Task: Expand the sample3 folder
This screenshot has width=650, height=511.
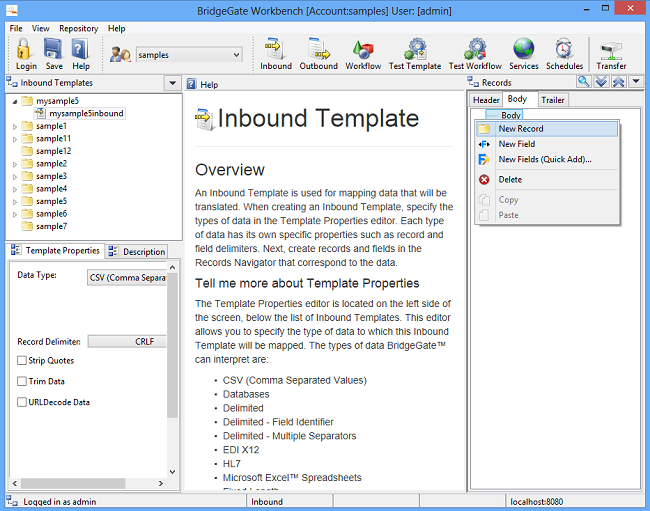Action: point(15,177)
